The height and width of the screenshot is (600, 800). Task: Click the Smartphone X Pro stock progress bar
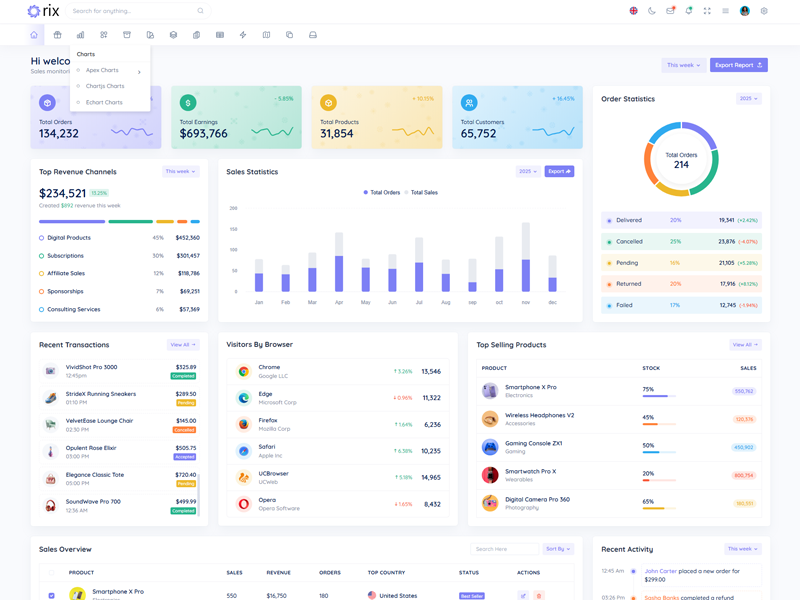click(x=658, y=397)
